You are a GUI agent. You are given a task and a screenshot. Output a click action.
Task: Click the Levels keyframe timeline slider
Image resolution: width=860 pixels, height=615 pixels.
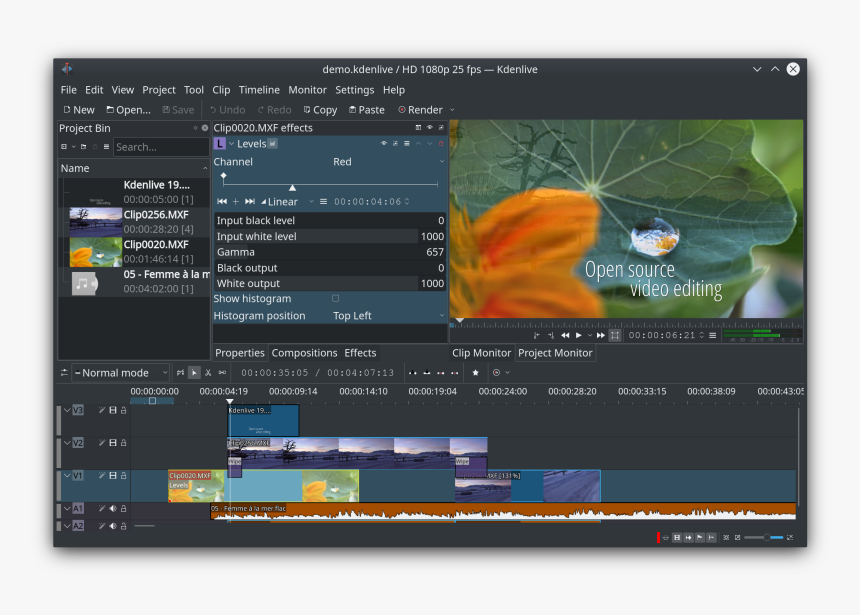(x=330, y=184)
